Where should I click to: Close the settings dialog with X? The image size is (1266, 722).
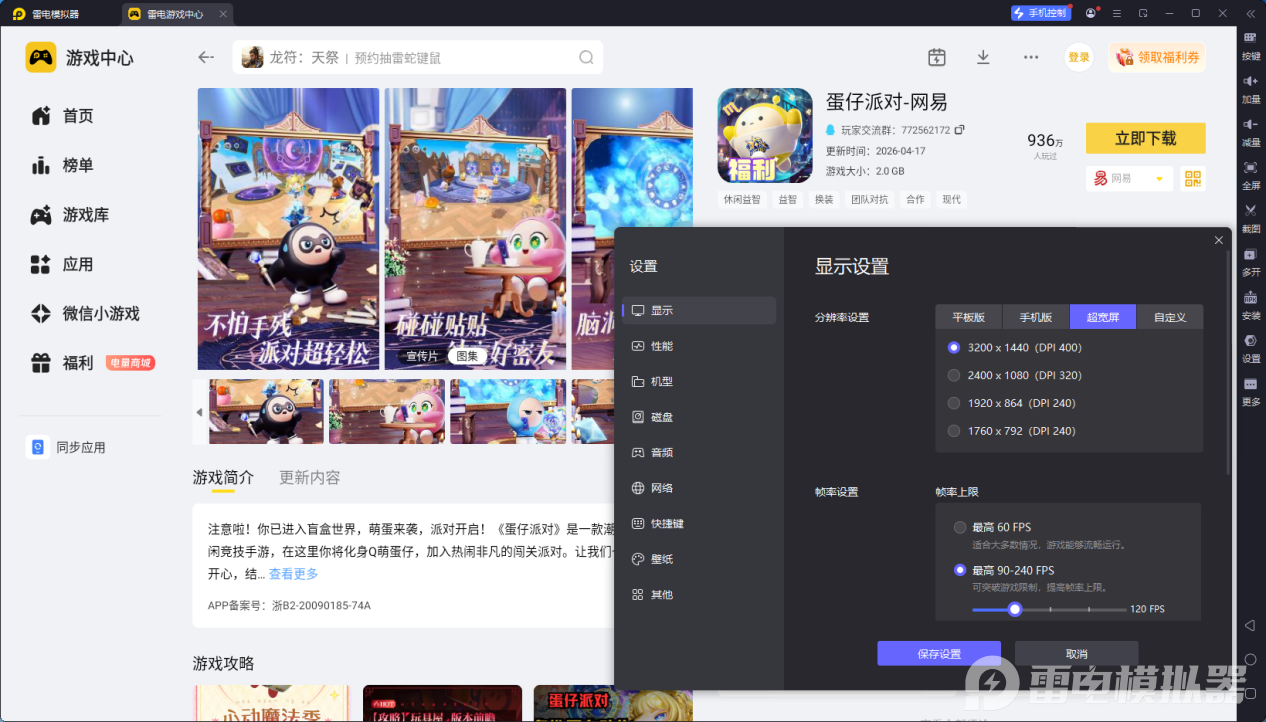click(1218, 240)
